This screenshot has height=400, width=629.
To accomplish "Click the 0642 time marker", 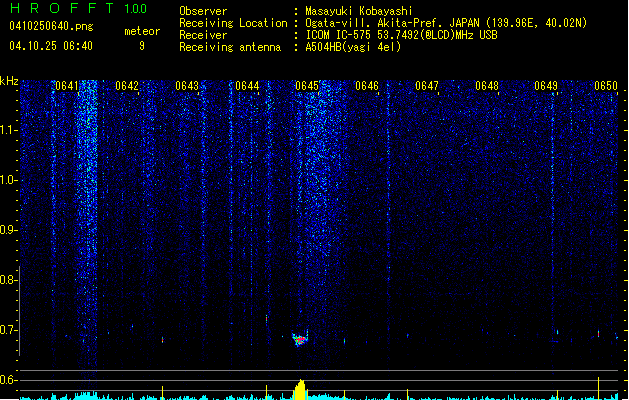I will tap(127, 86).
